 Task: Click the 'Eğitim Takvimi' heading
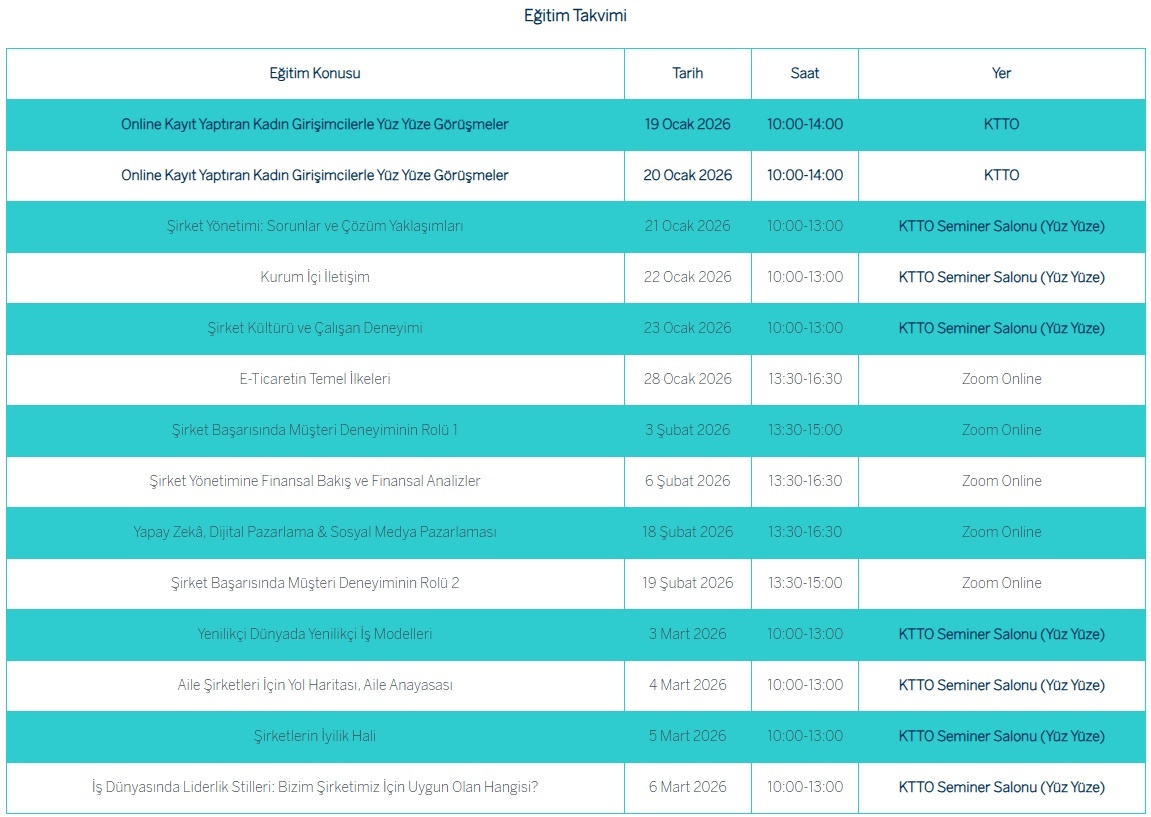point(575,15)
